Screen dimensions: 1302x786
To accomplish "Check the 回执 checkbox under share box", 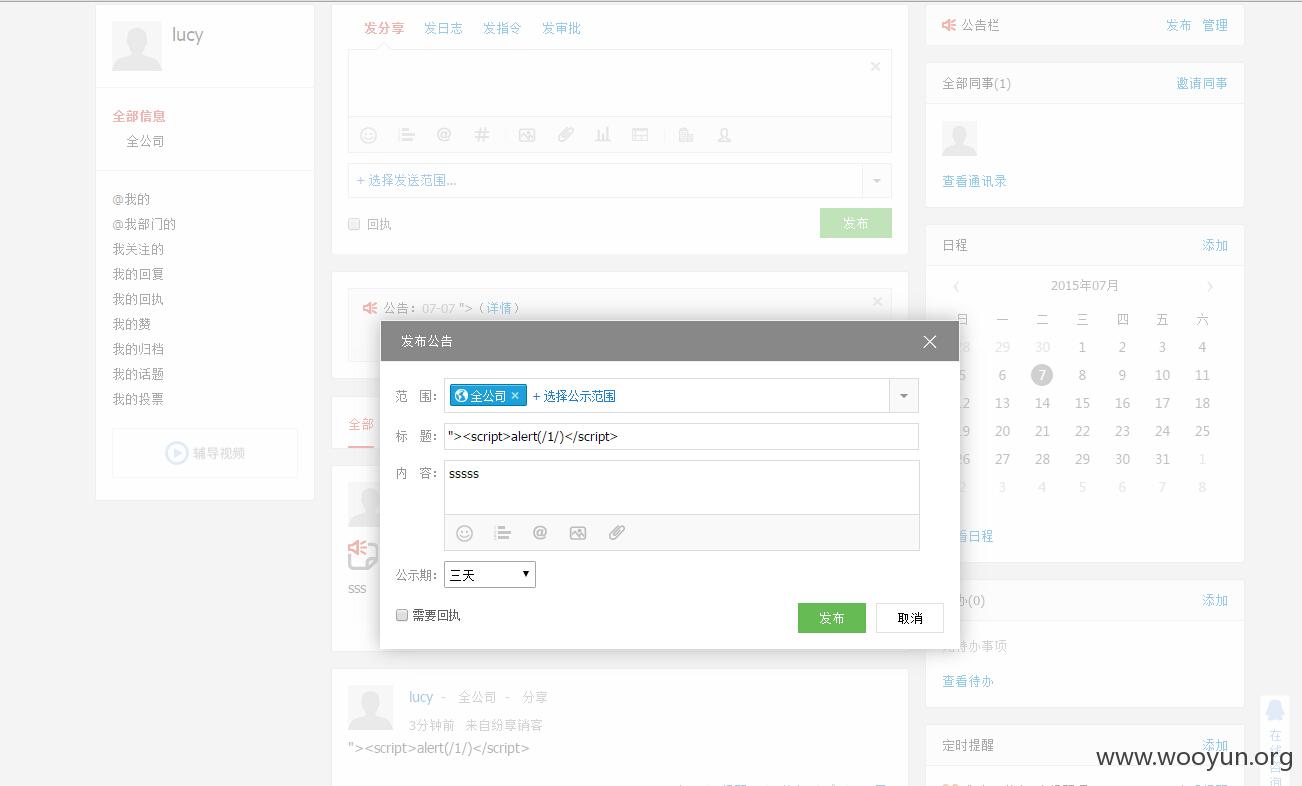I will (354, 224).
